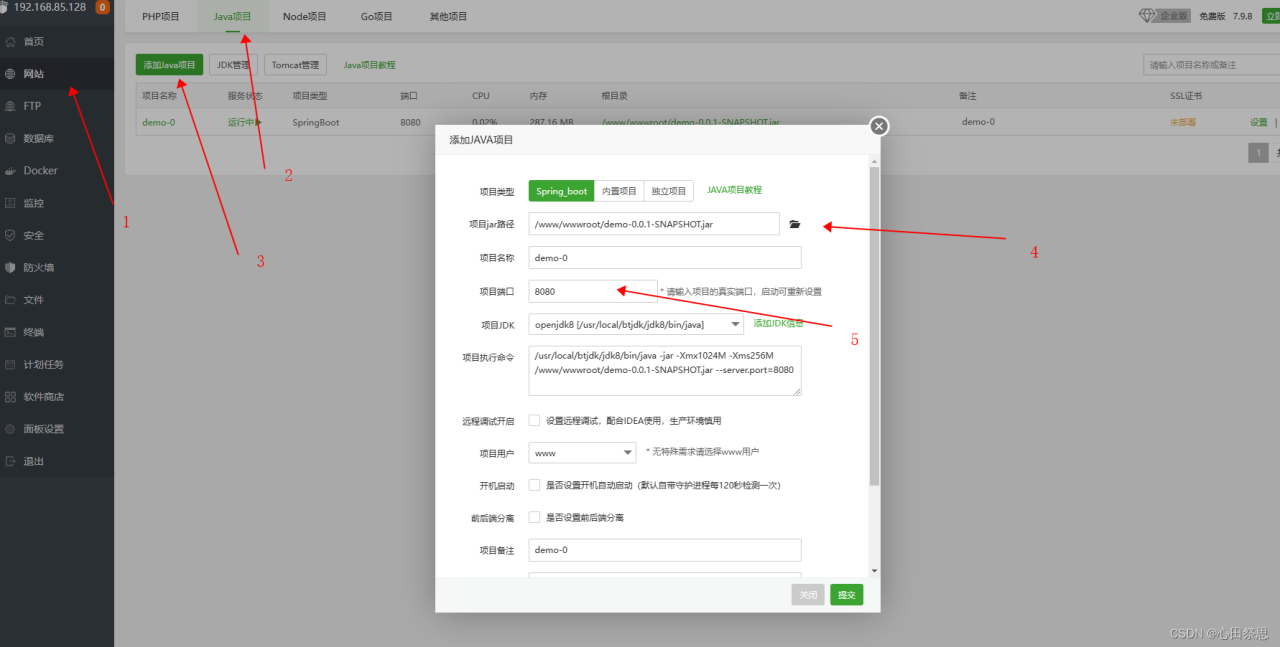Screen dimensions: 1280x647
Task: Open the 终端 terminal sidebar icon
Action: 11,332
